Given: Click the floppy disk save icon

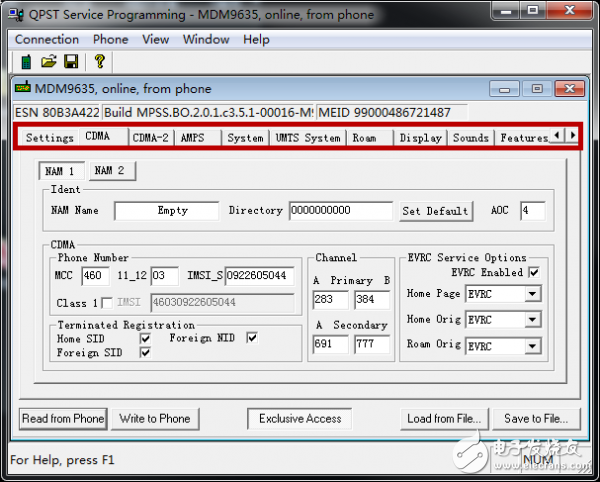Looking at the screenshot, I should (70, 61).
